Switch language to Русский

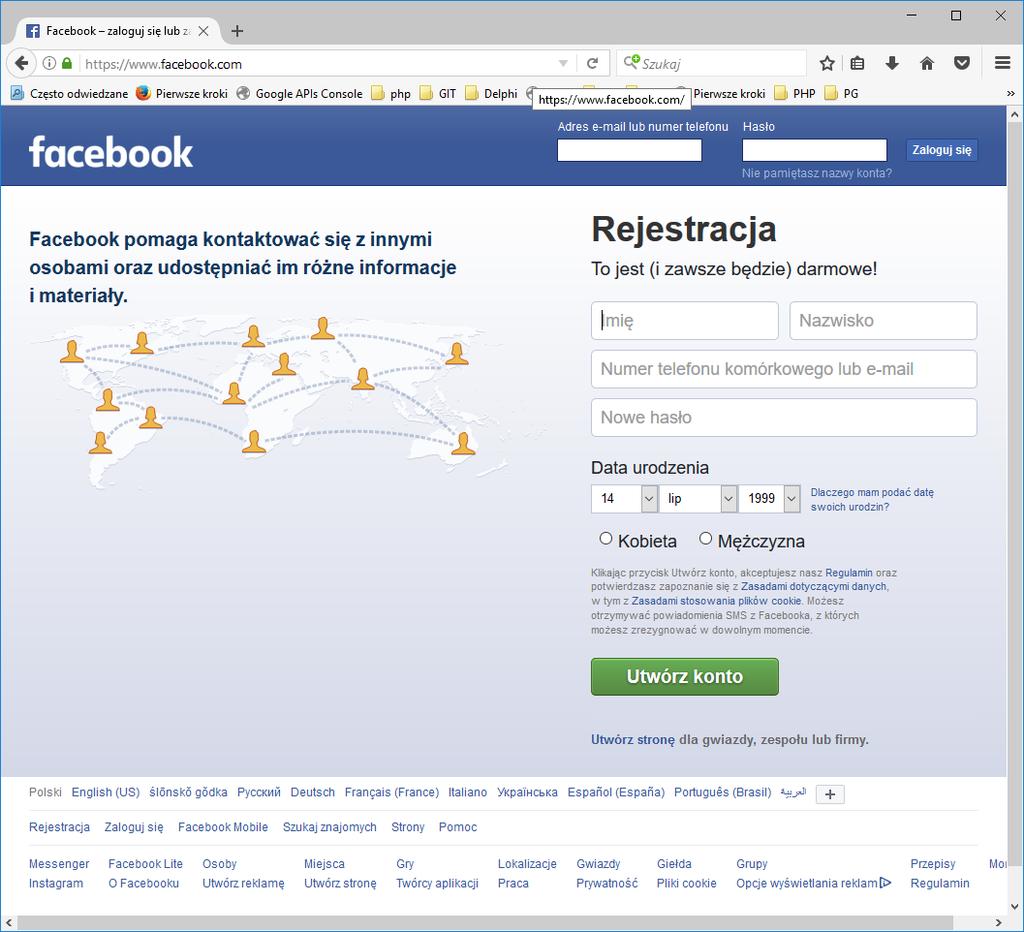pyautogui.click(x=259, y=792)
